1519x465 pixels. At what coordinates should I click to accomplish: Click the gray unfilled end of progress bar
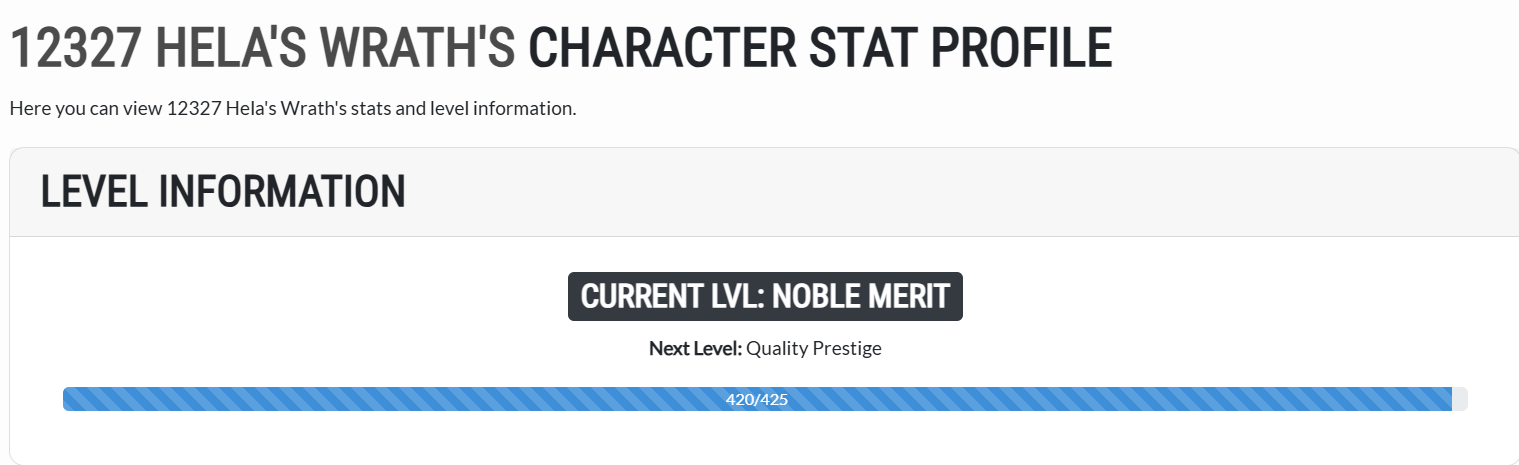click(x=1459, y=399)
